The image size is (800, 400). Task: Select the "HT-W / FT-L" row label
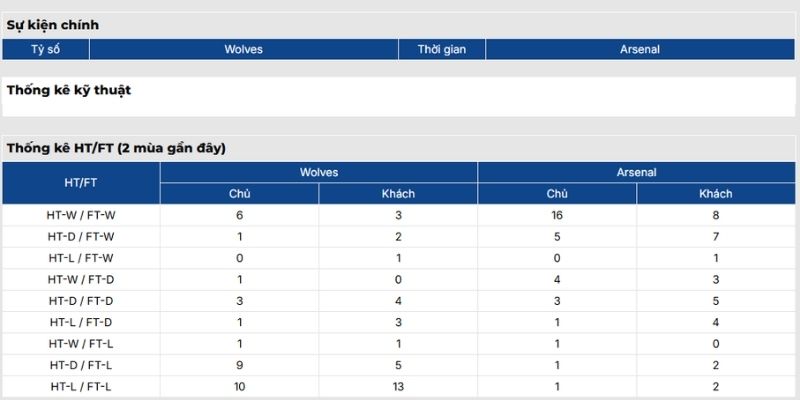(80, 344)
